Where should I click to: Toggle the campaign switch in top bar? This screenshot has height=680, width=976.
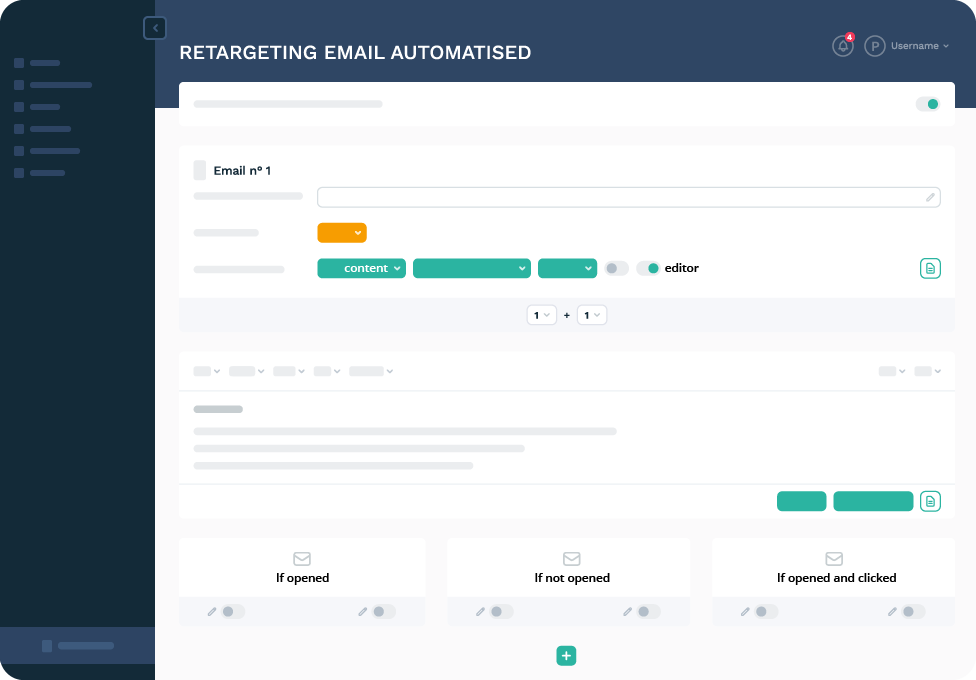(x=927, y=104)
